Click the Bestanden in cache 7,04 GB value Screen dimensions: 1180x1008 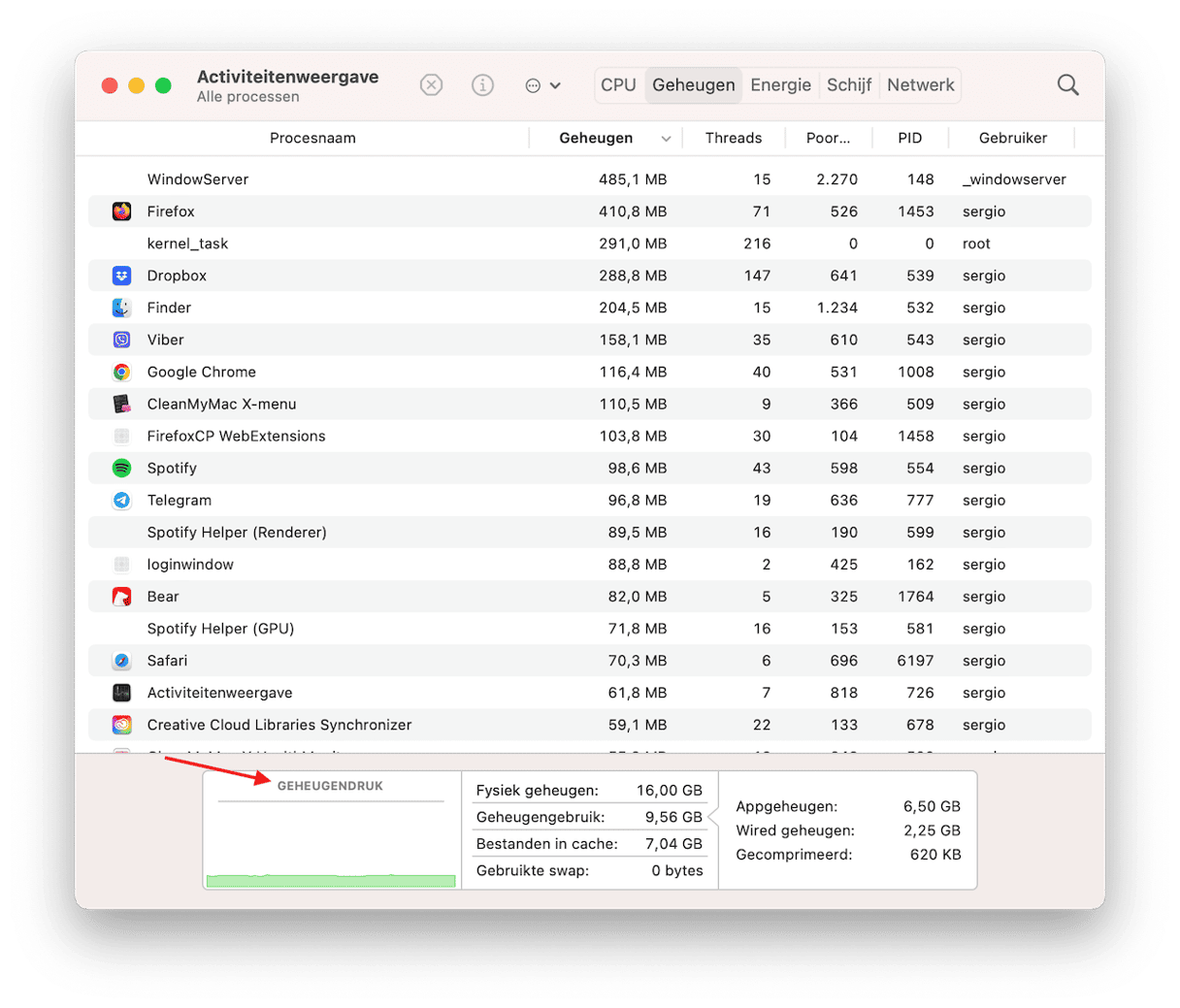(x=673, y=844)
